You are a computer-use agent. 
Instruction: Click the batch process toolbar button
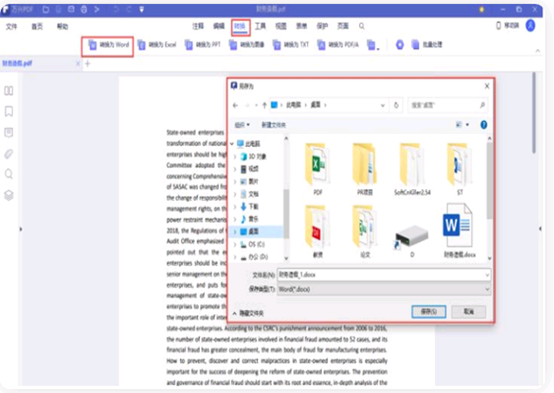coord(427,45)
